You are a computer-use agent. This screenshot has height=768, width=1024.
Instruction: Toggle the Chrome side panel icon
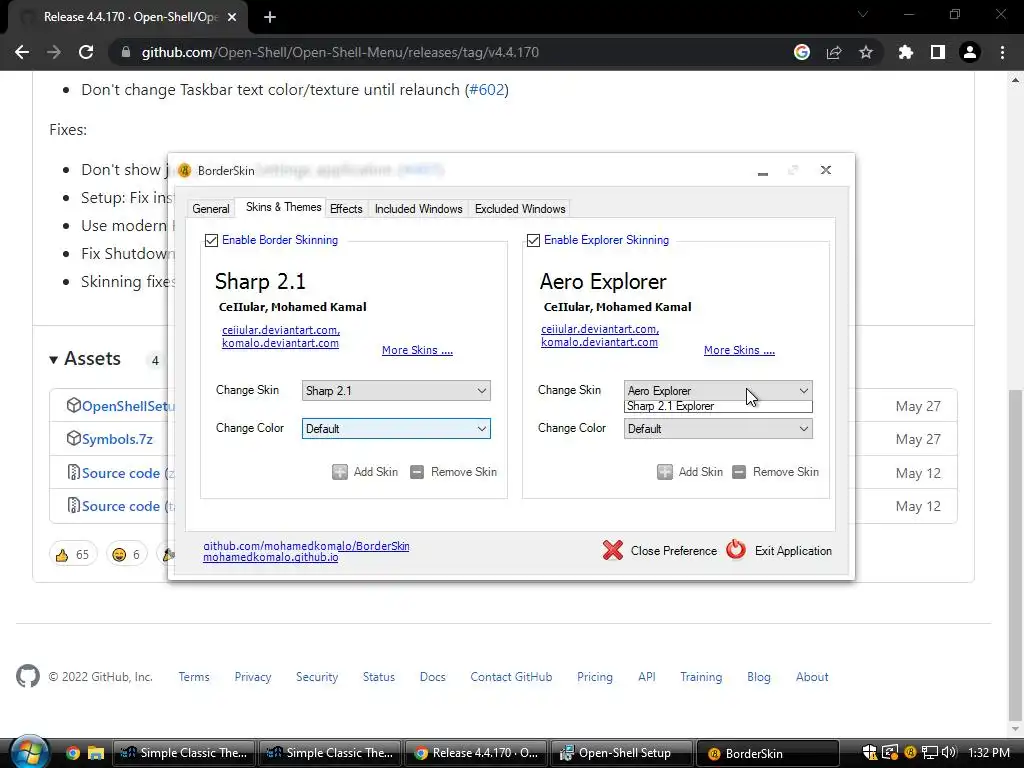938,52
